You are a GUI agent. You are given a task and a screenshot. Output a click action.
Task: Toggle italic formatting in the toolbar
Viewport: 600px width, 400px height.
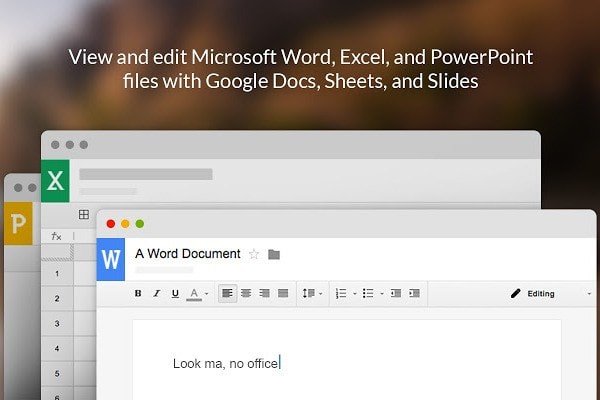click(157, 293)
